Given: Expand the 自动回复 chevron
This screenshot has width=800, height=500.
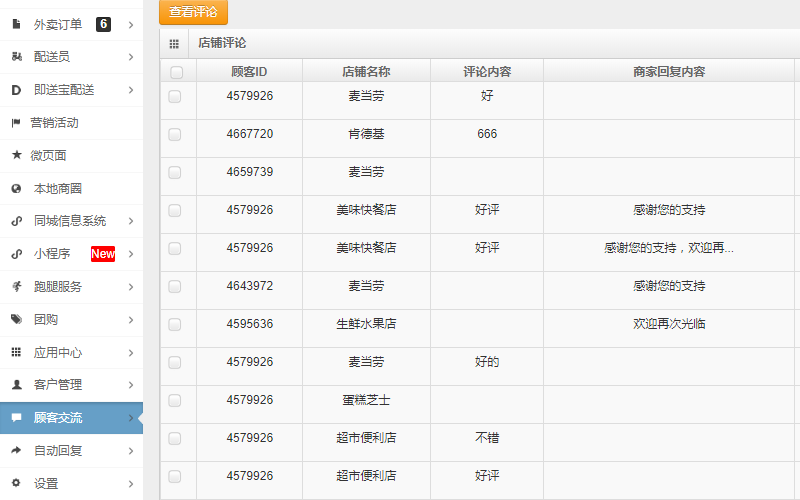Looking at the screenshot, I should 131,450.
